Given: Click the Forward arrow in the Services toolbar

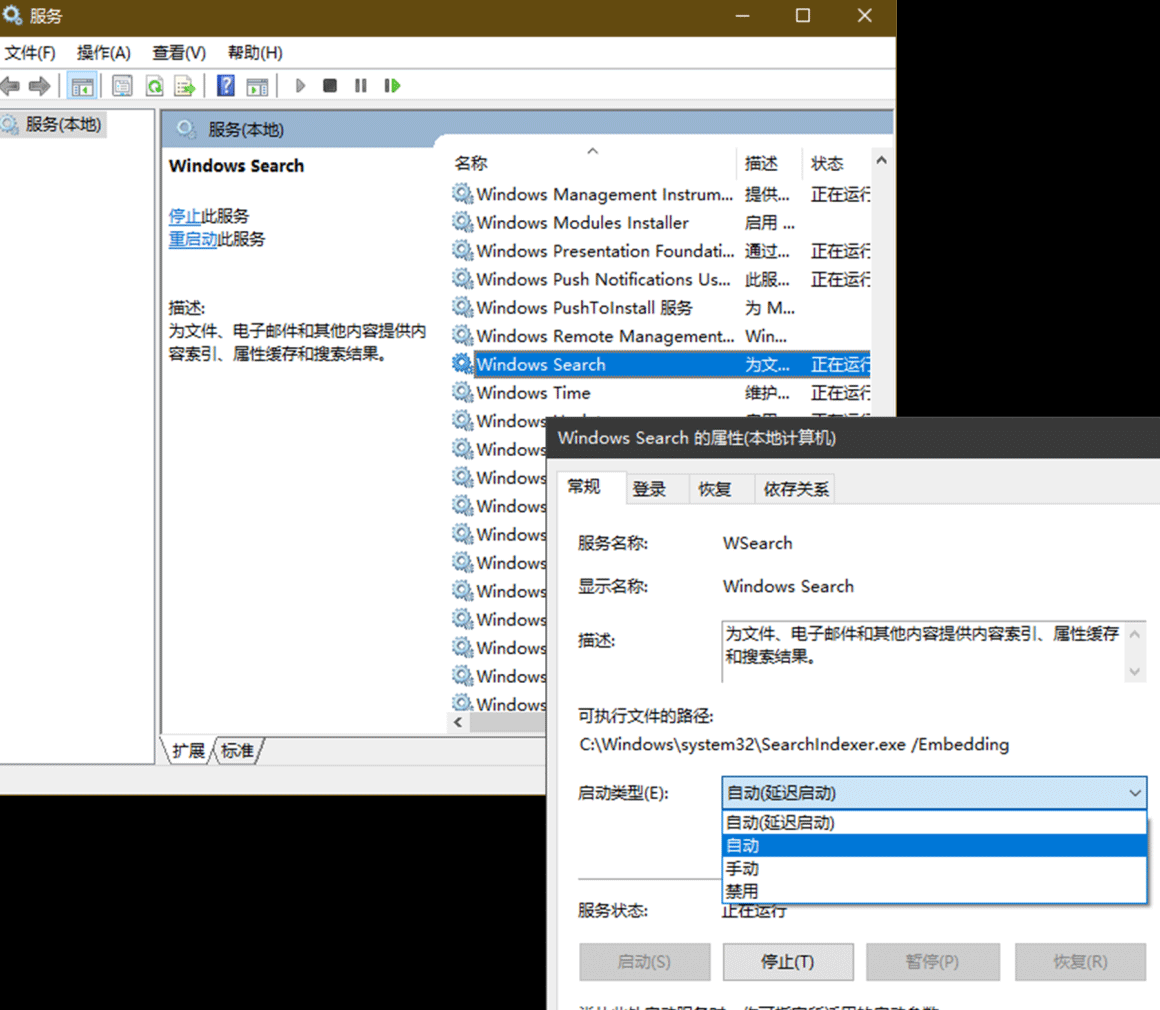Looking at the screenshot, I should click(39, 86).
